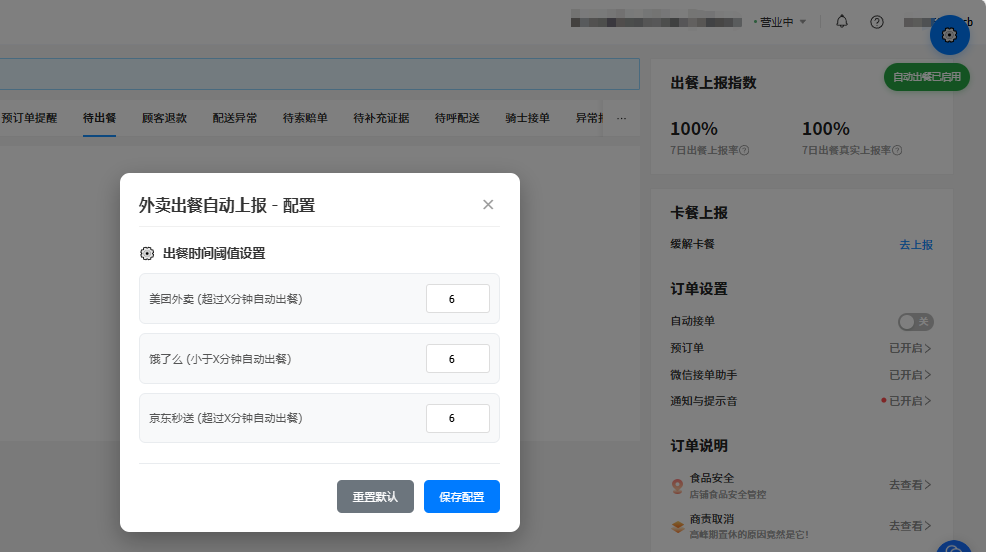Click the 100% 7日出餐上报率 value
Screen dimensions: 986x552
coord(694,129)
